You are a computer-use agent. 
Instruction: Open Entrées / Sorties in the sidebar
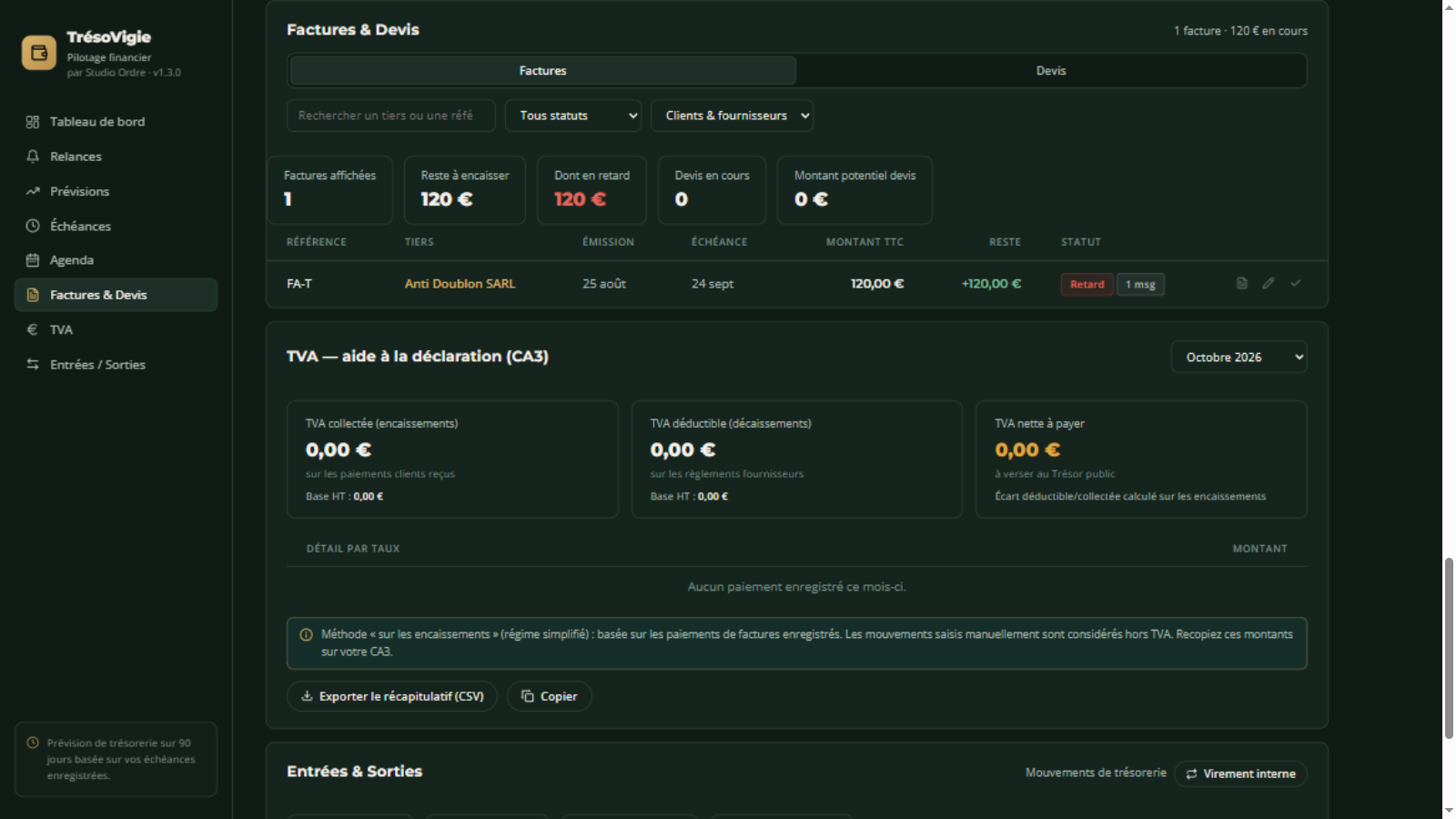click(116, 364)
